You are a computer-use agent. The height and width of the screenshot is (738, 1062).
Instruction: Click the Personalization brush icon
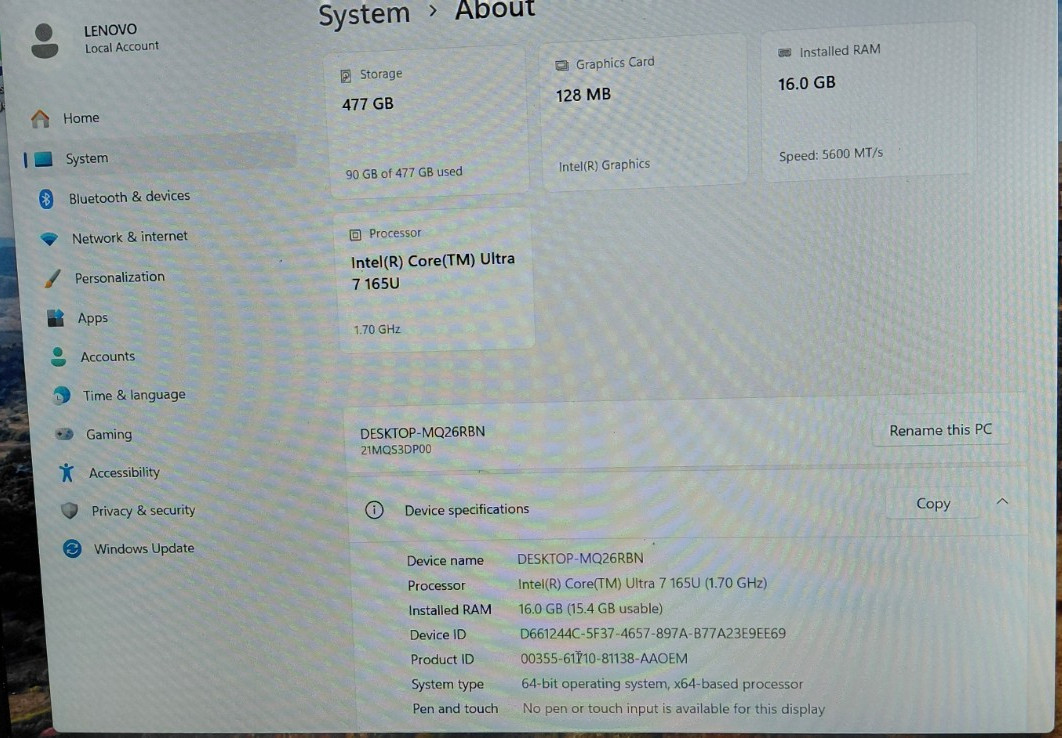pos(53,278)
